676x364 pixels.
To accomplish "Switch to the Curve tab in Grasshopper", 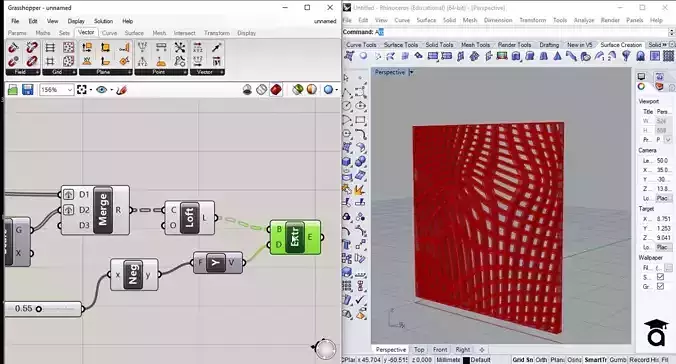I will [x=110, y=33].
